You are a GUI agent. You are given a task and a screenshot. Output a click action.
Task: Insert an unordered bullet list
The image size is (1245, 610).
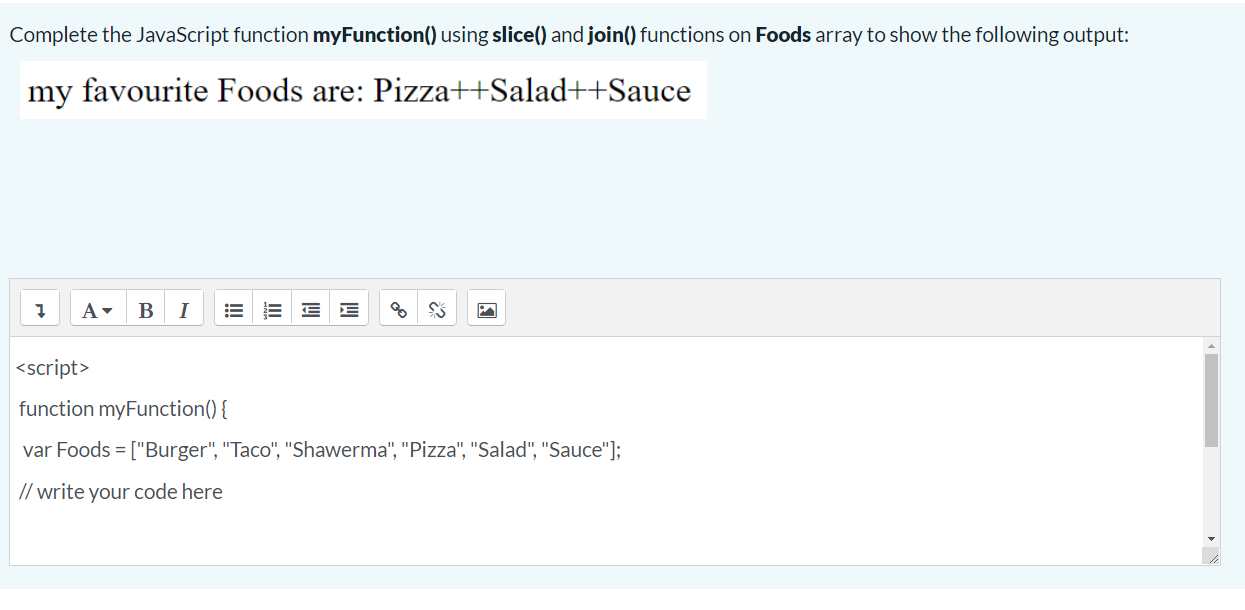pos(233,309)
